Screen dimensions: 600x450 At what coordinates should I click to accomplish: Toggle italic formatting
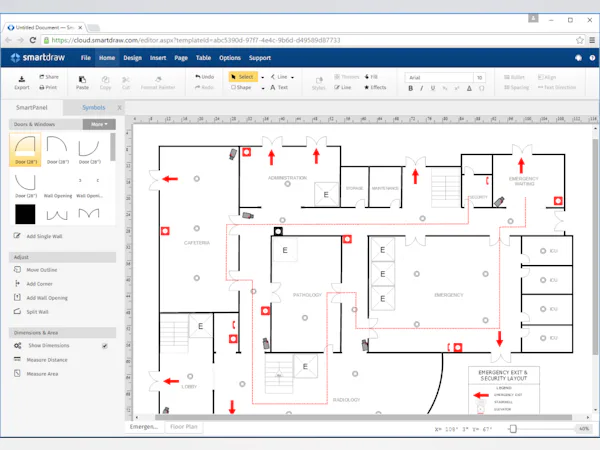click(422, 88)
